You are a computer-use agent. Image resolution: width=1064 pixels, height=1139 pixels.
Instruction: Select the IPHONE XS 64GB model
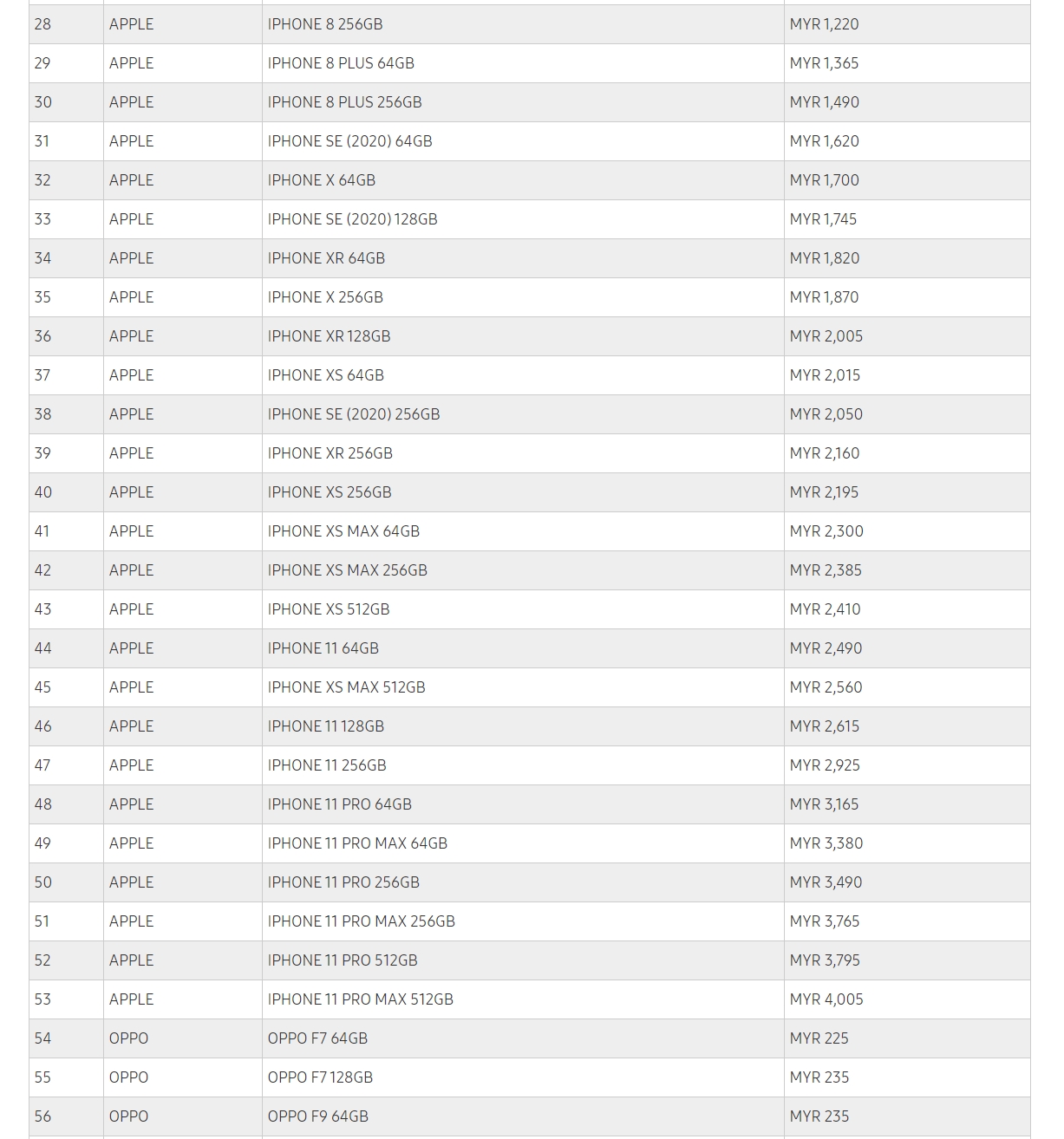point(325,375)
